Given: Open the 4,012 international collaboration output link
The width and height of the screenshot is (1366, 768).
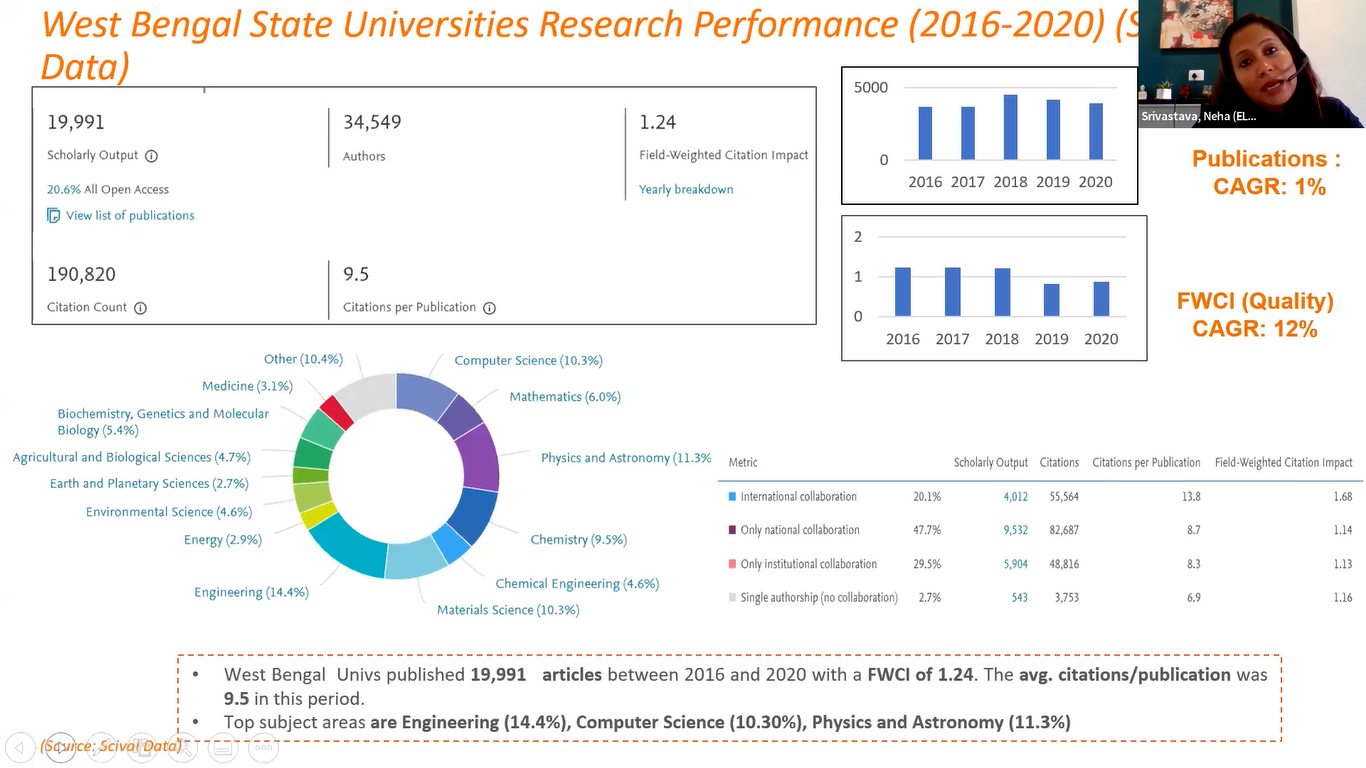Looking at the screenshot, I should click(1016, 497).
